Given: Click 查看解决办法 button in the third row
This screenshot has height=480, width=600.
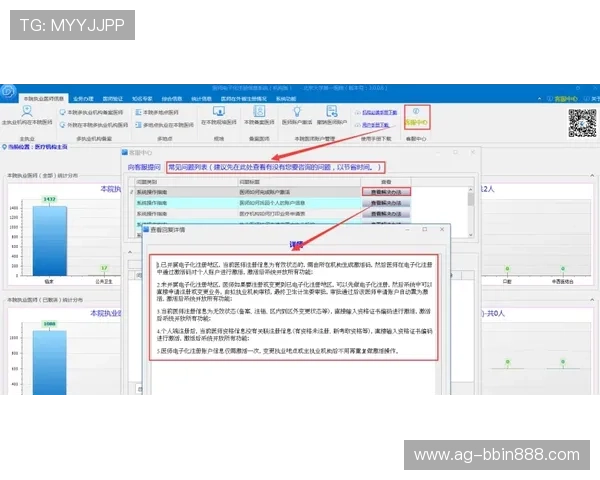Looking at the screenshot, I should [x=386, y=214].
